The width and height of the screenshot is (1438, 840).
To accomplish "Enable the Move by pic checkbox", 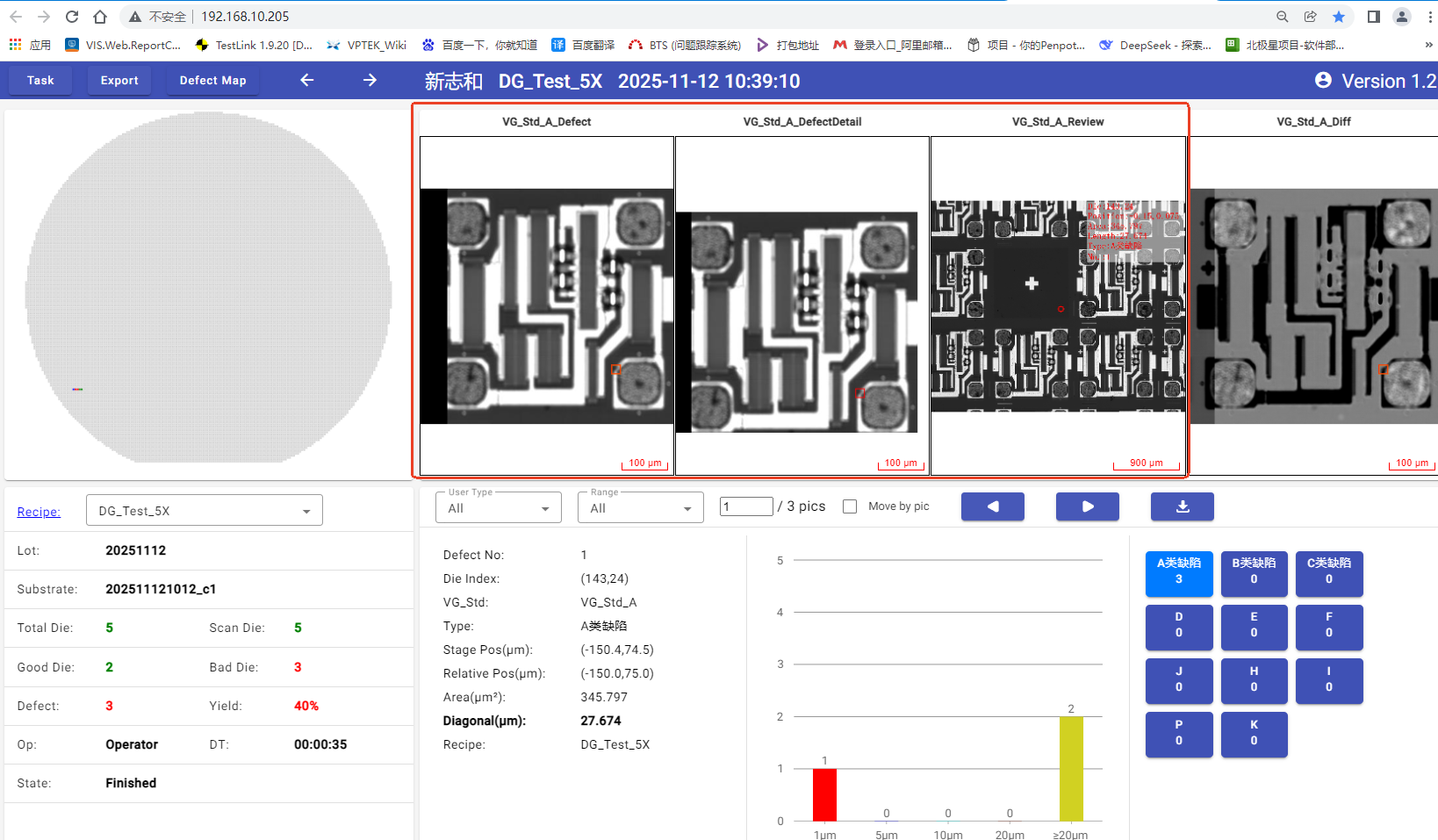I will (x=850, y=506).
